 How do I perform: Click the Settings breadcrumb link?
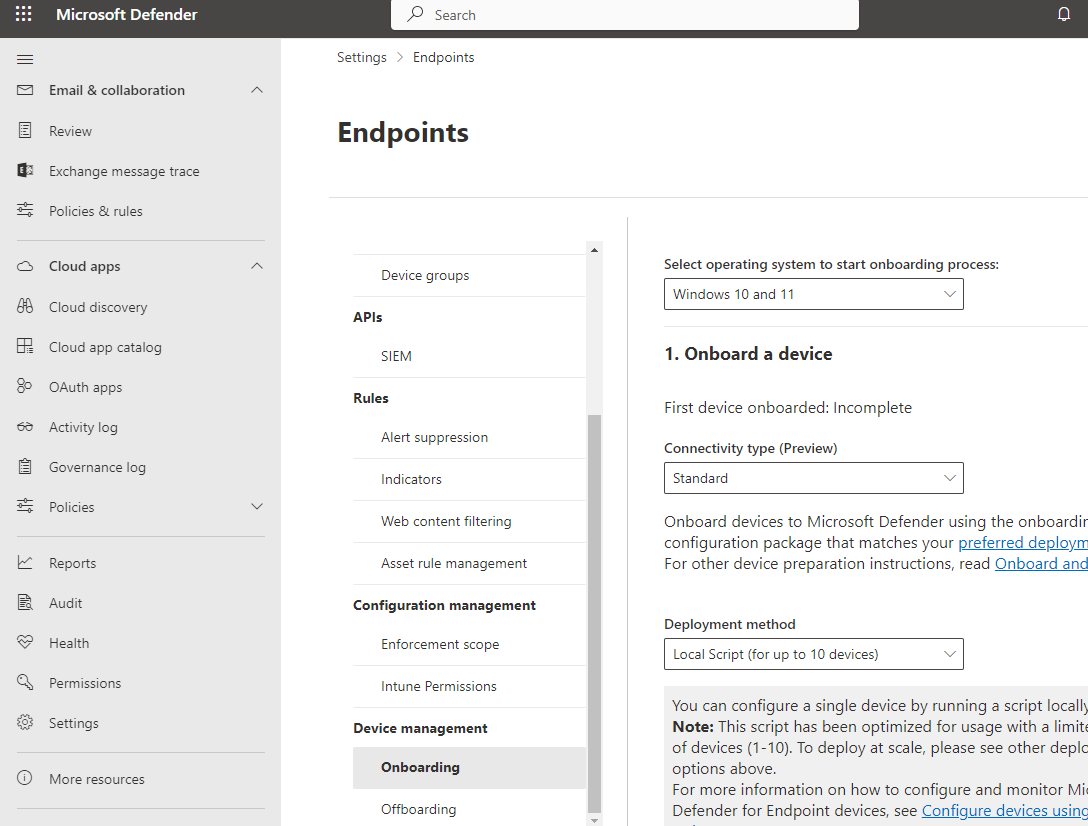(x=362, y=58)
